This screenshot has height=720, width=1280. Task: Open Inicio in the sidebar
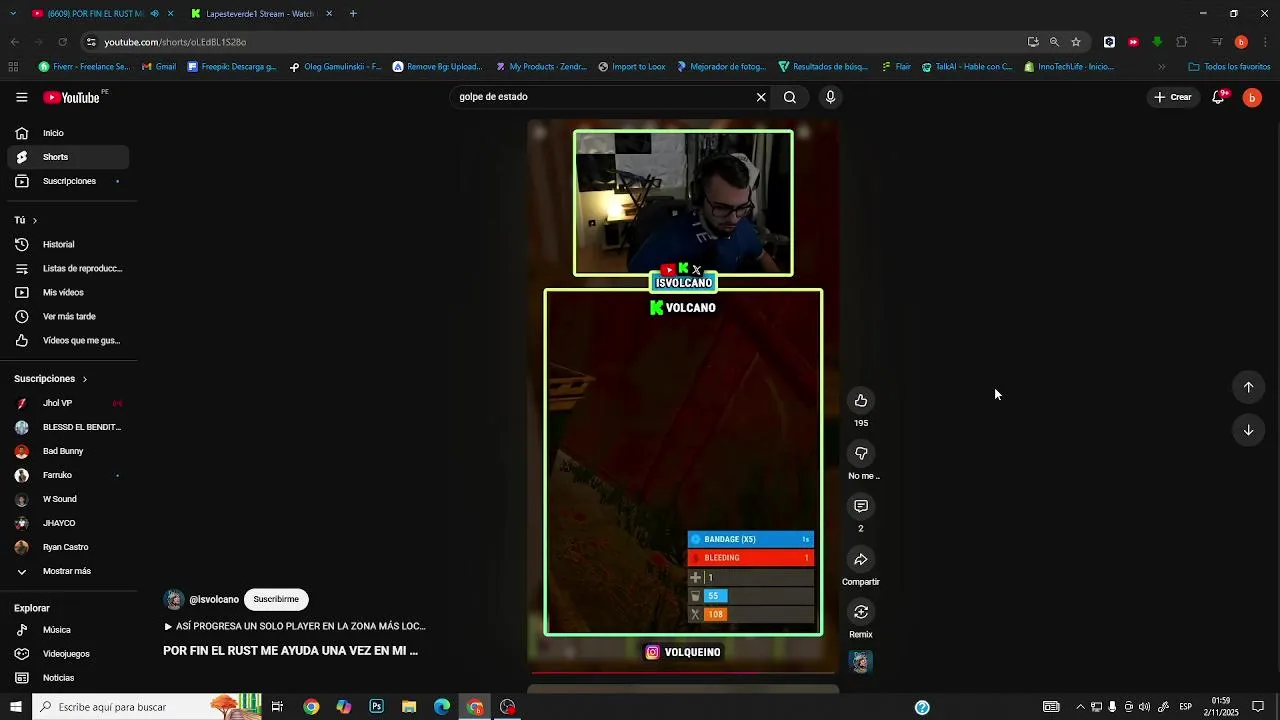click(x=68, y=133)
